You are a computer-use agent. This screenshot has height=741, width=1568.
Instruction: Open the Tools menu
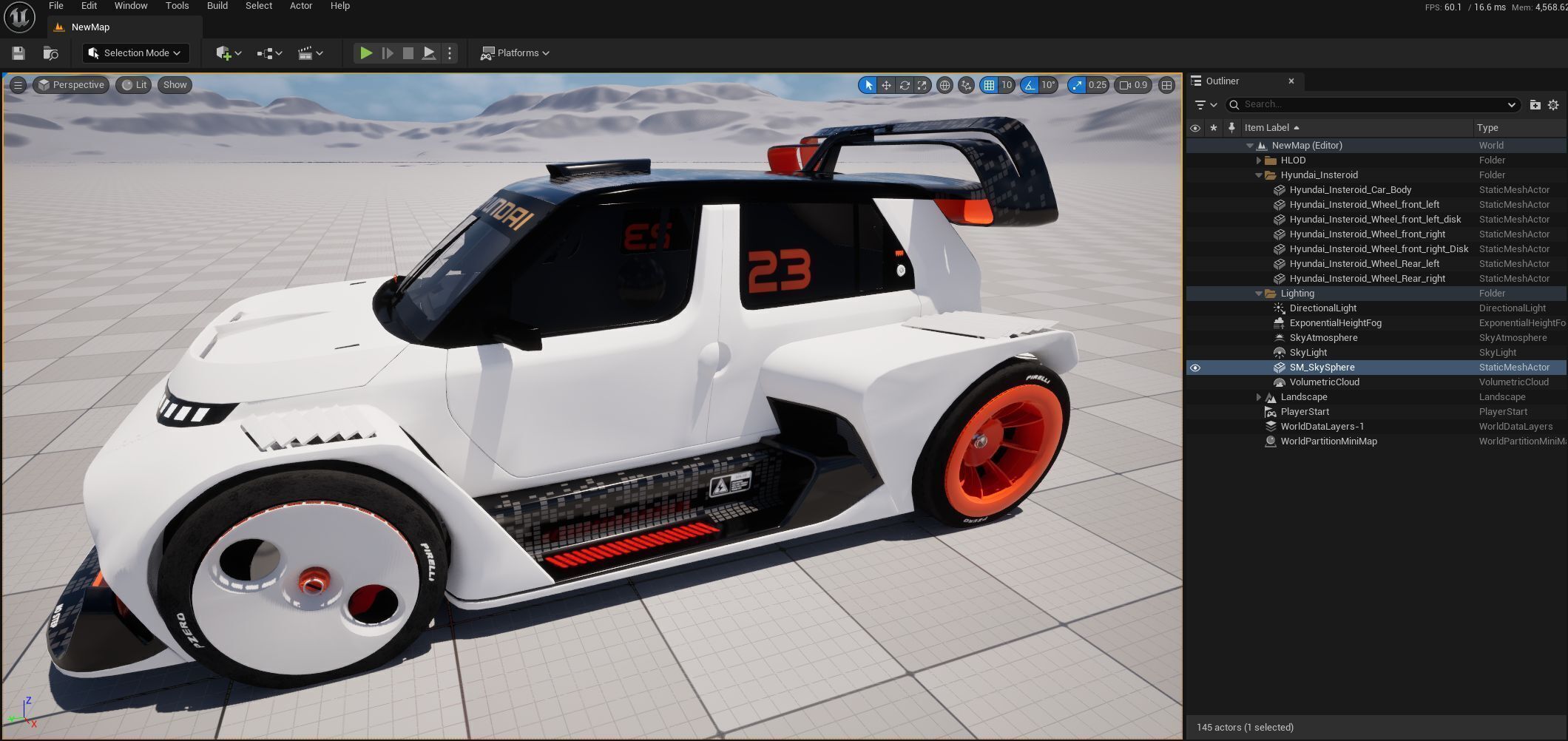177,6
